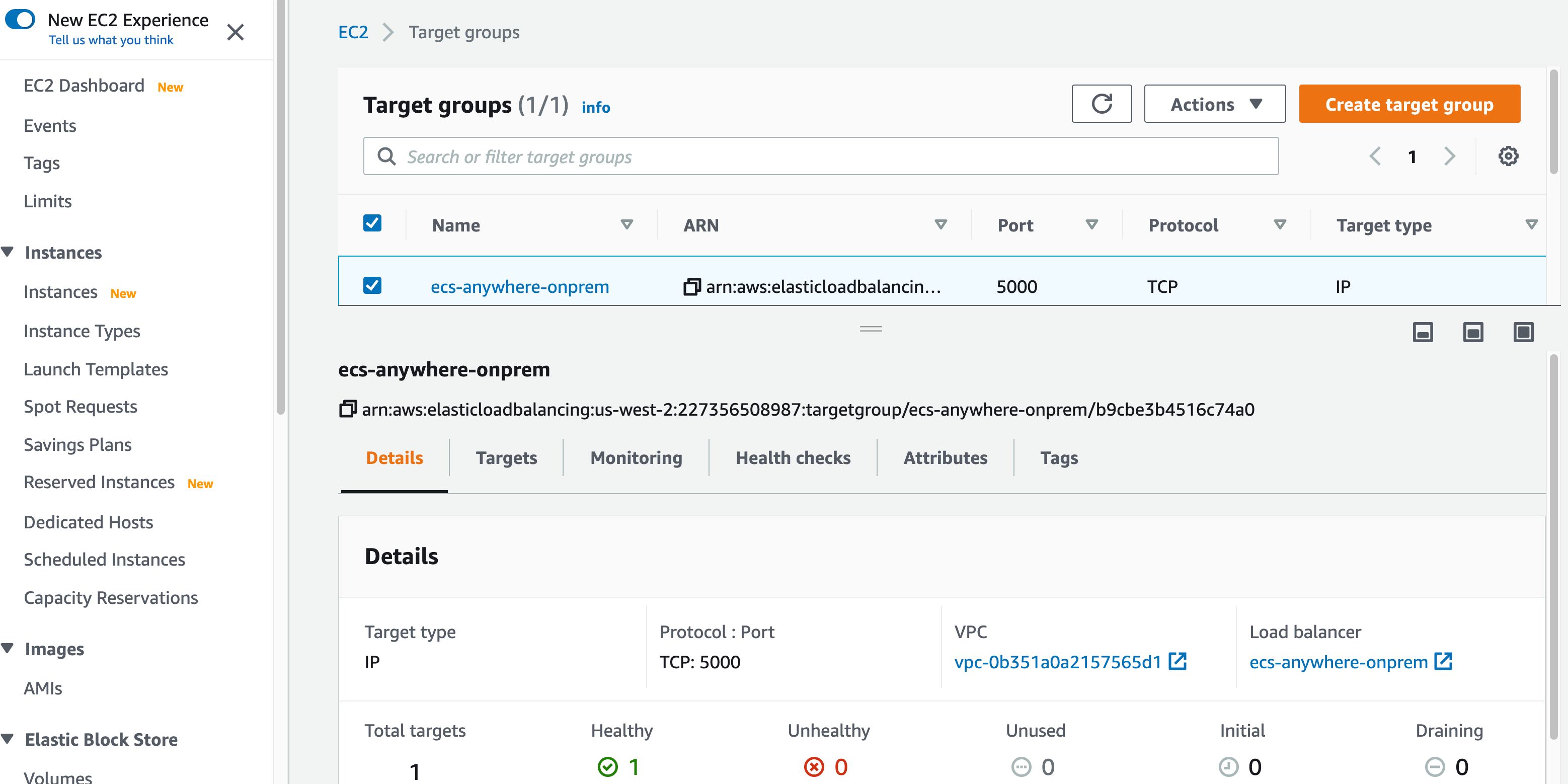Go to next page arrow
Screen dimensions: 1568x784
[1450, 156]
